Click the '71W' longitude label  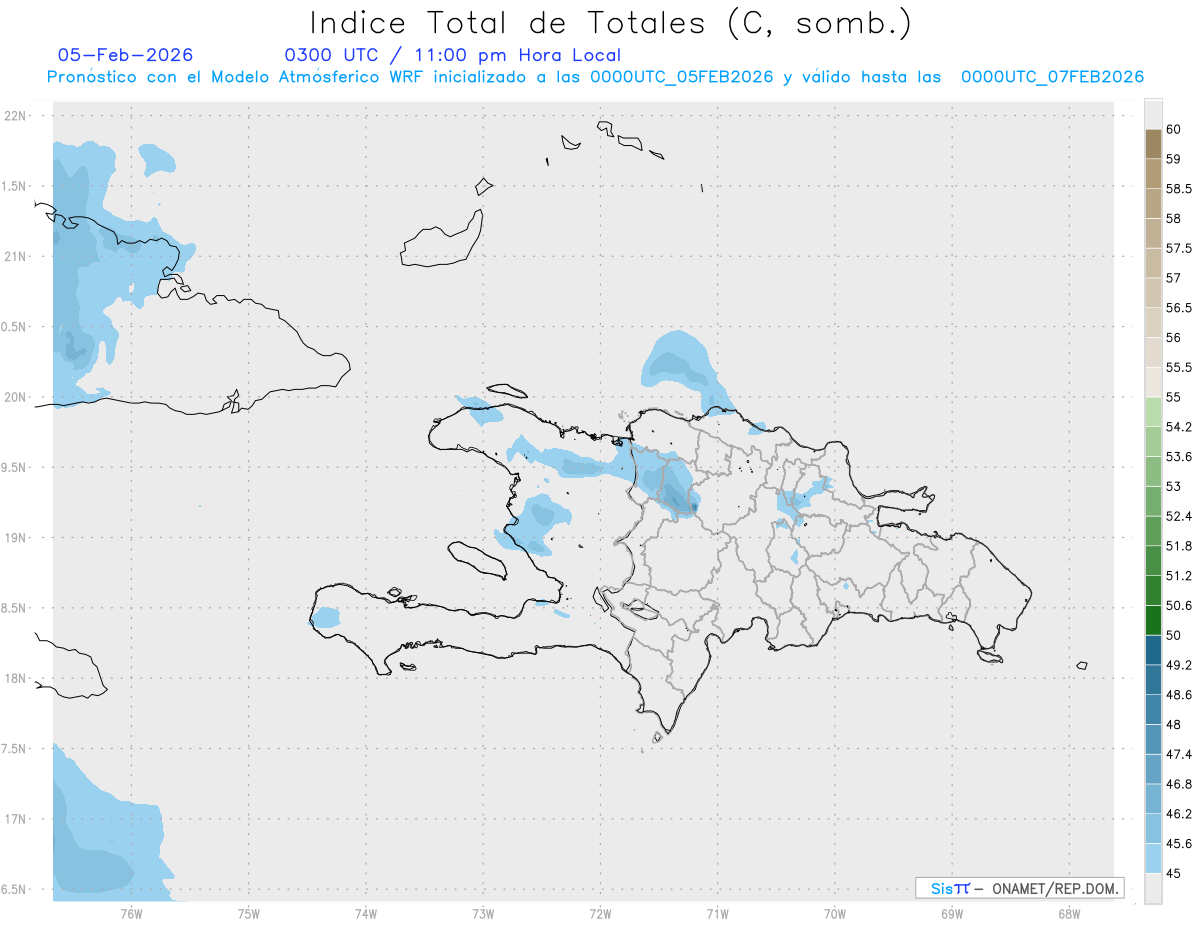point(717,912)
